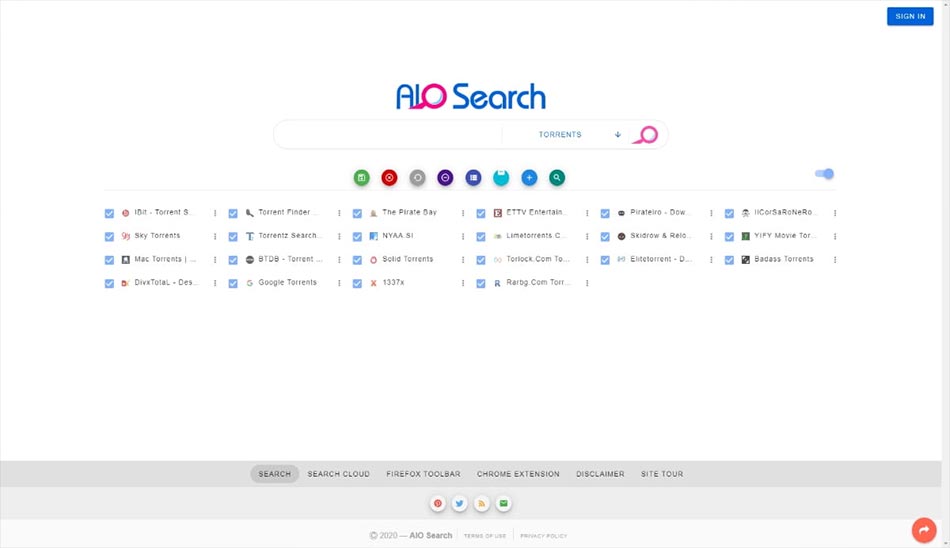
Task: Open the options menu for IBit - Torrent
Action: (x=215, y=213)
